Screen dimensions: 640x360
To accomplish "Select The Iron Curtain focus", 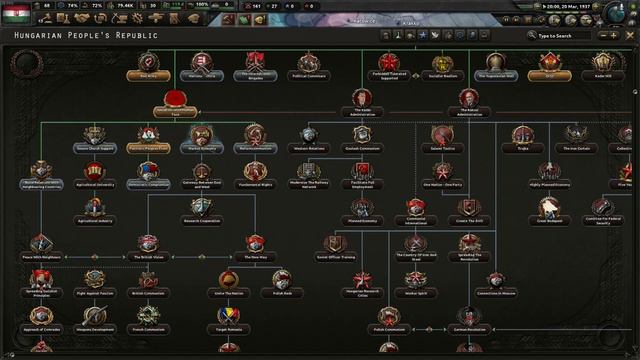I will click(x=576, y=140).
